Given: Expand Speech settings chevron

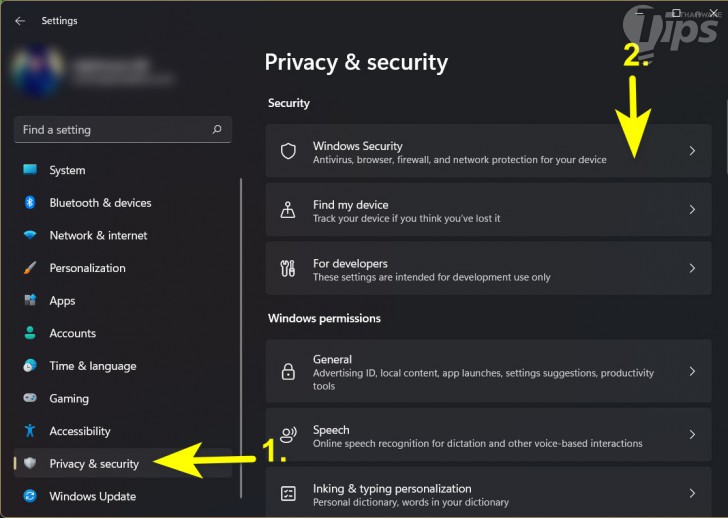Looking at the screenshot, I should [x=692, y=434].
